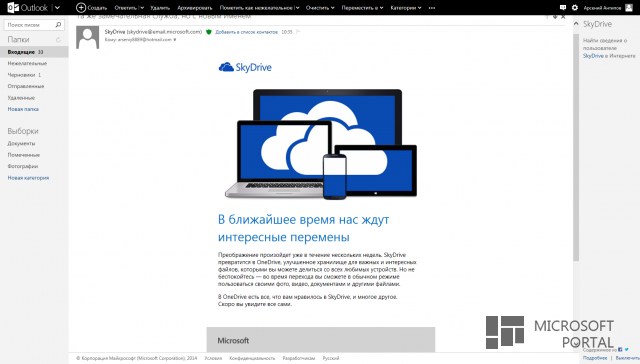Screen dimensions: 640x364
Task: Open the Входящие inbox folder
Action: [x=34, y=52]
